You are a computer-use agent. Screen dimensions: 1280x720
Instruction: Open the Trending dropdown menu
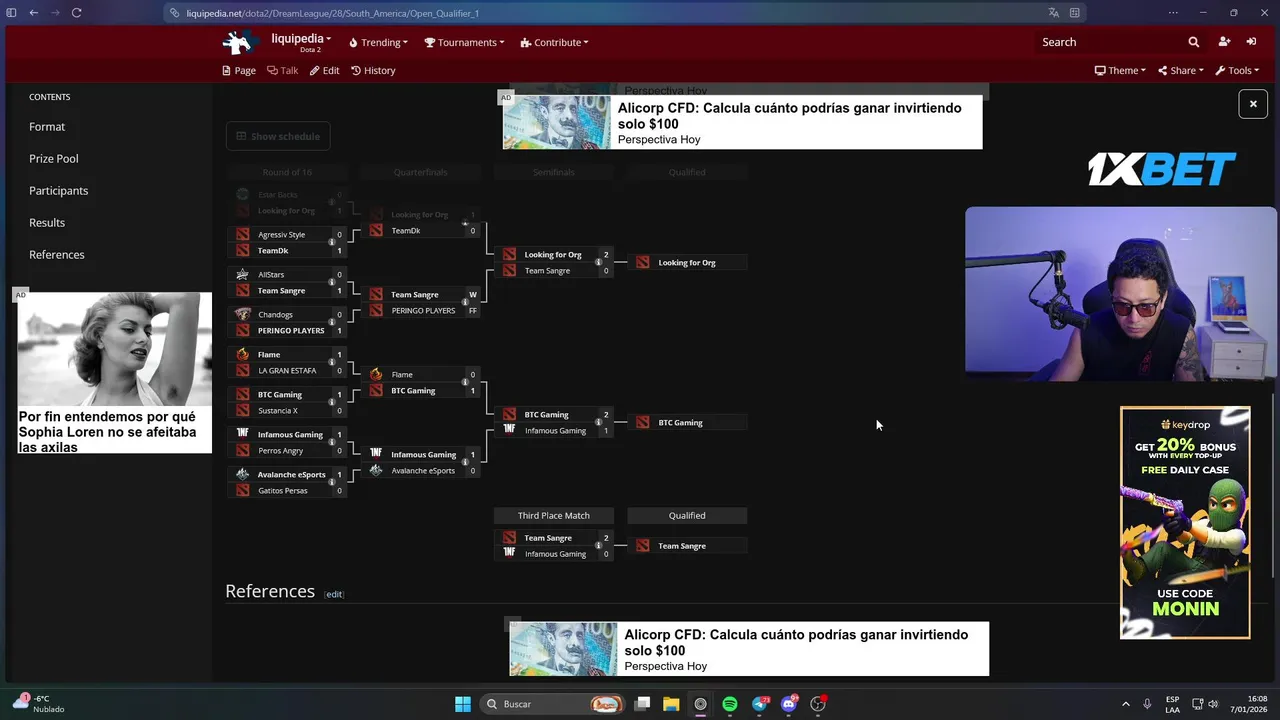378,42
